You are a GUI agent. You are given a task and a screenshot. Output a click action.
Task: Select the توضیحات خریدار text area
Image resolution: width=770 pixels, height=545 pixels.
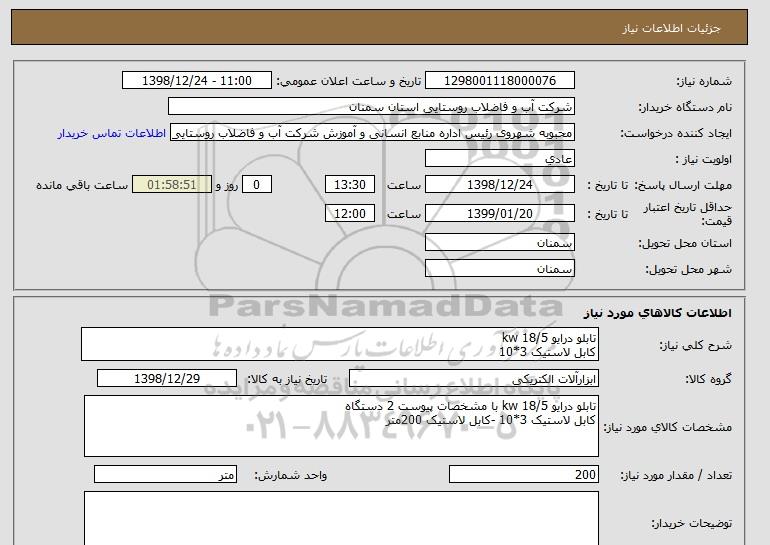(341, 518)
